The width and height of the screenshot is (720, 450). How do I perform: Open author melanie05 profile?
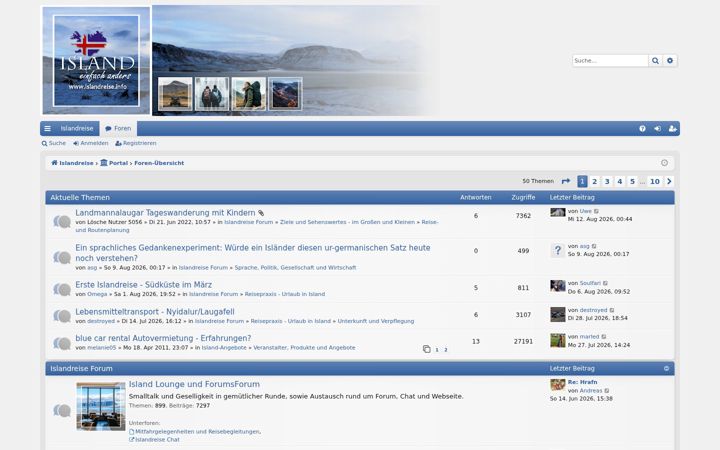coord(101,348)
